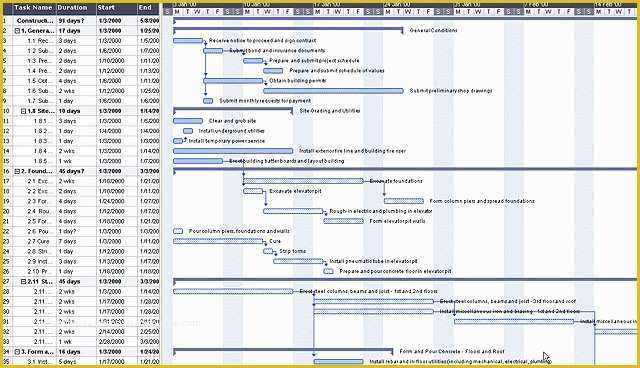Select the '1.5 Obt...' task name cell
This screenshot has width=640, height=368.
(x=35, y=81)
